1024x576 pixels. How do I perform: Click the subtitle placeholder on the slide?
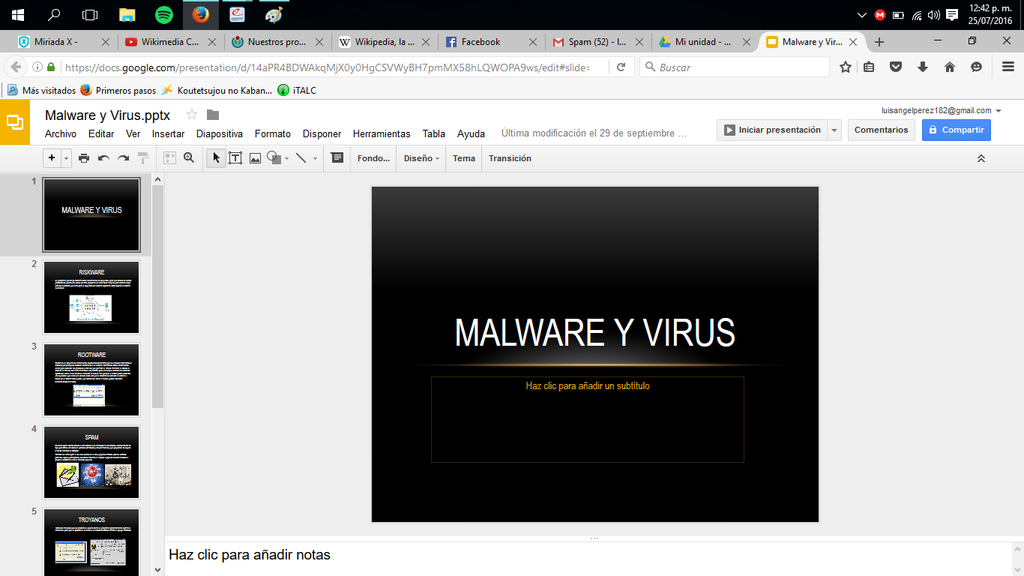tap(587, 419)
